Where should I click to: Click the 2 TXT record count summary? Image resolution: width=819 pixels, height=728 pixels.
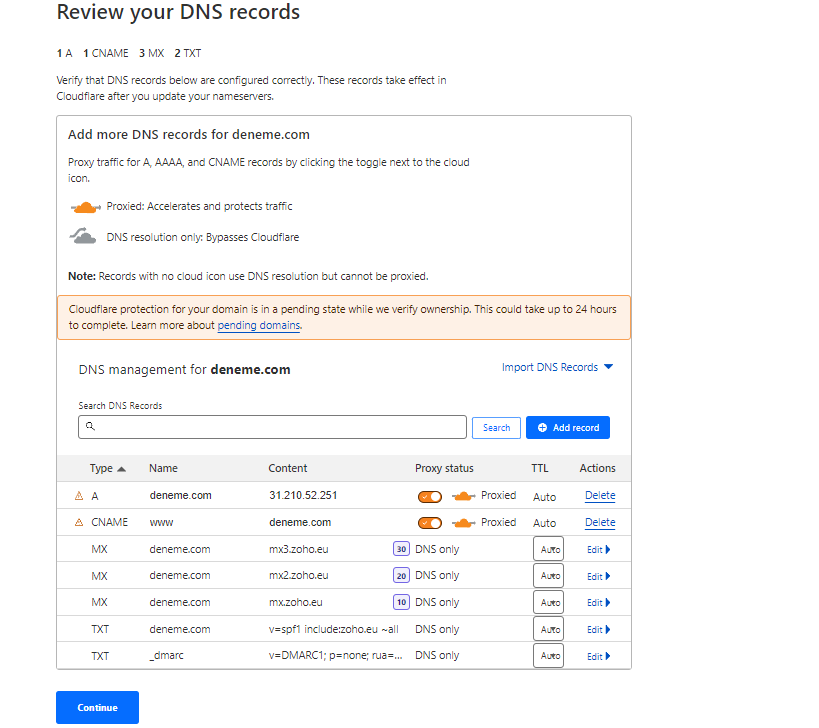[x=188, y=53]
